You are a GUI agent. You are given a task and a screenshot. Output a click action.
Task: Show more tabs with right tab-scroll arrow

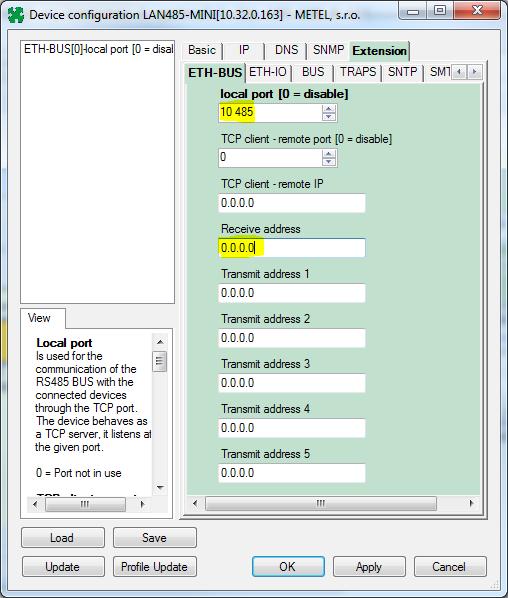(x=474, y=72)
